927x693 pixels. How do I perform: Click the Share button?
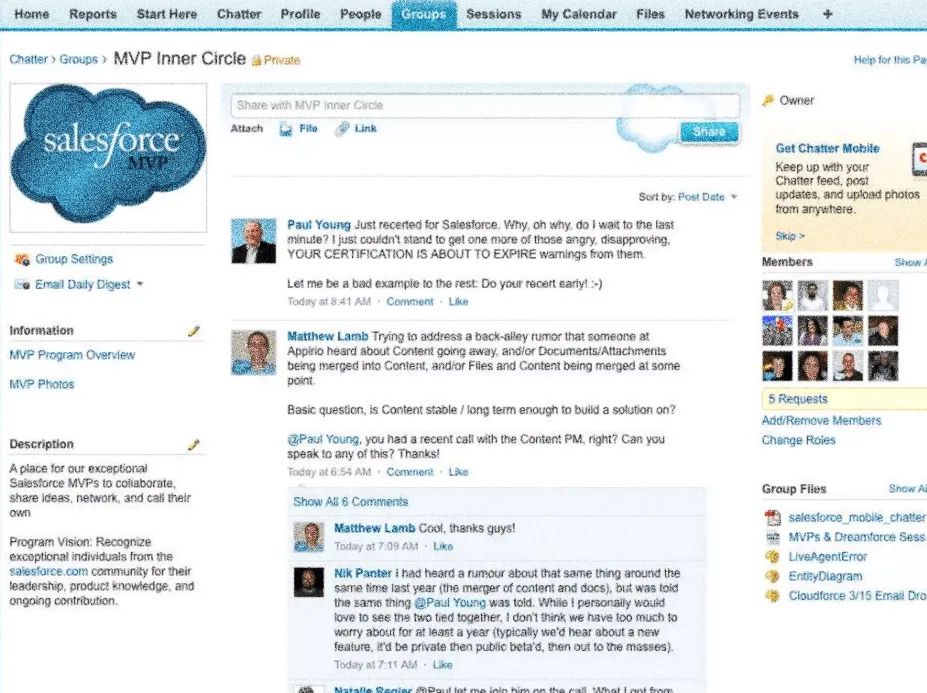point(709,131)
